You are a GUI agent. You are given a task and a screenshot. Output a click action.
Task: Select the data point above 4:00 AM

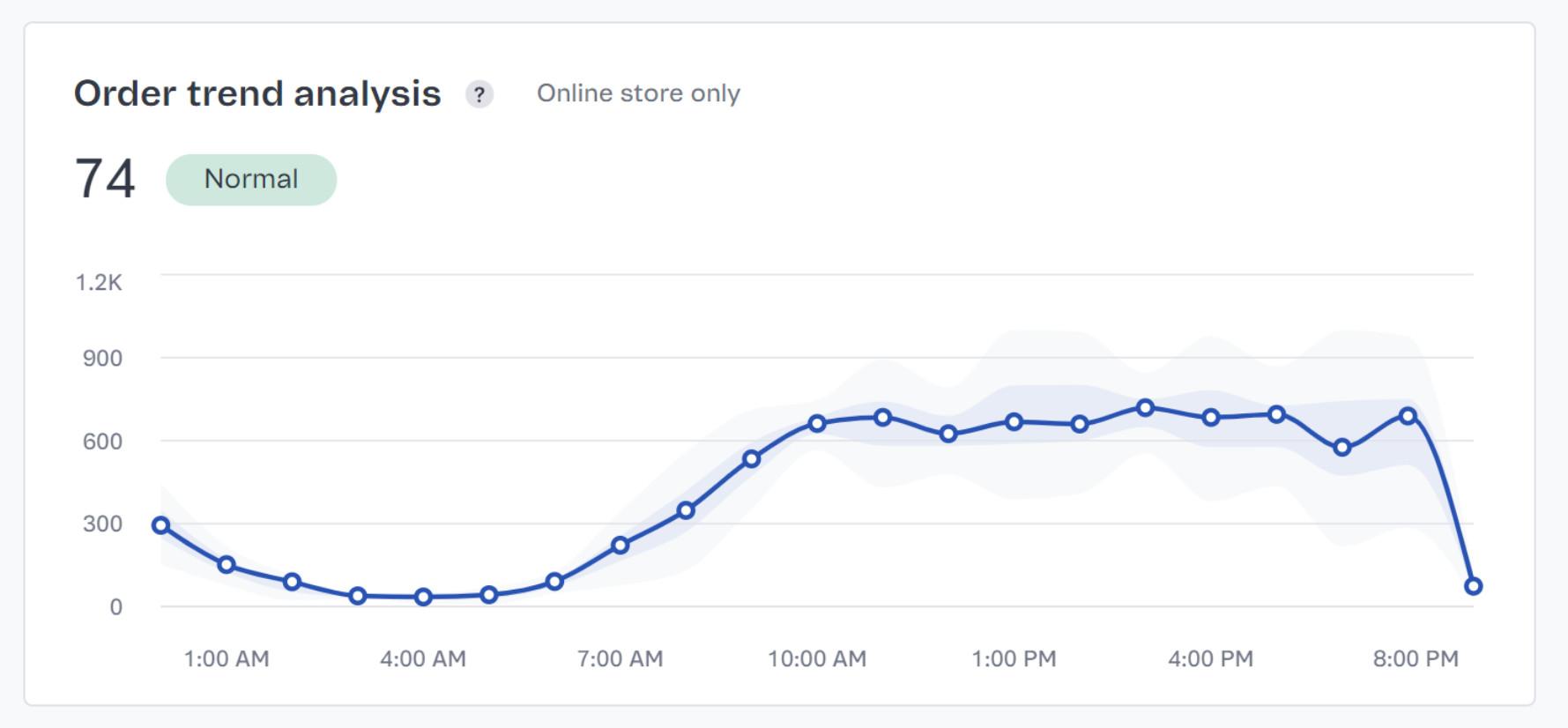(423, 597)
